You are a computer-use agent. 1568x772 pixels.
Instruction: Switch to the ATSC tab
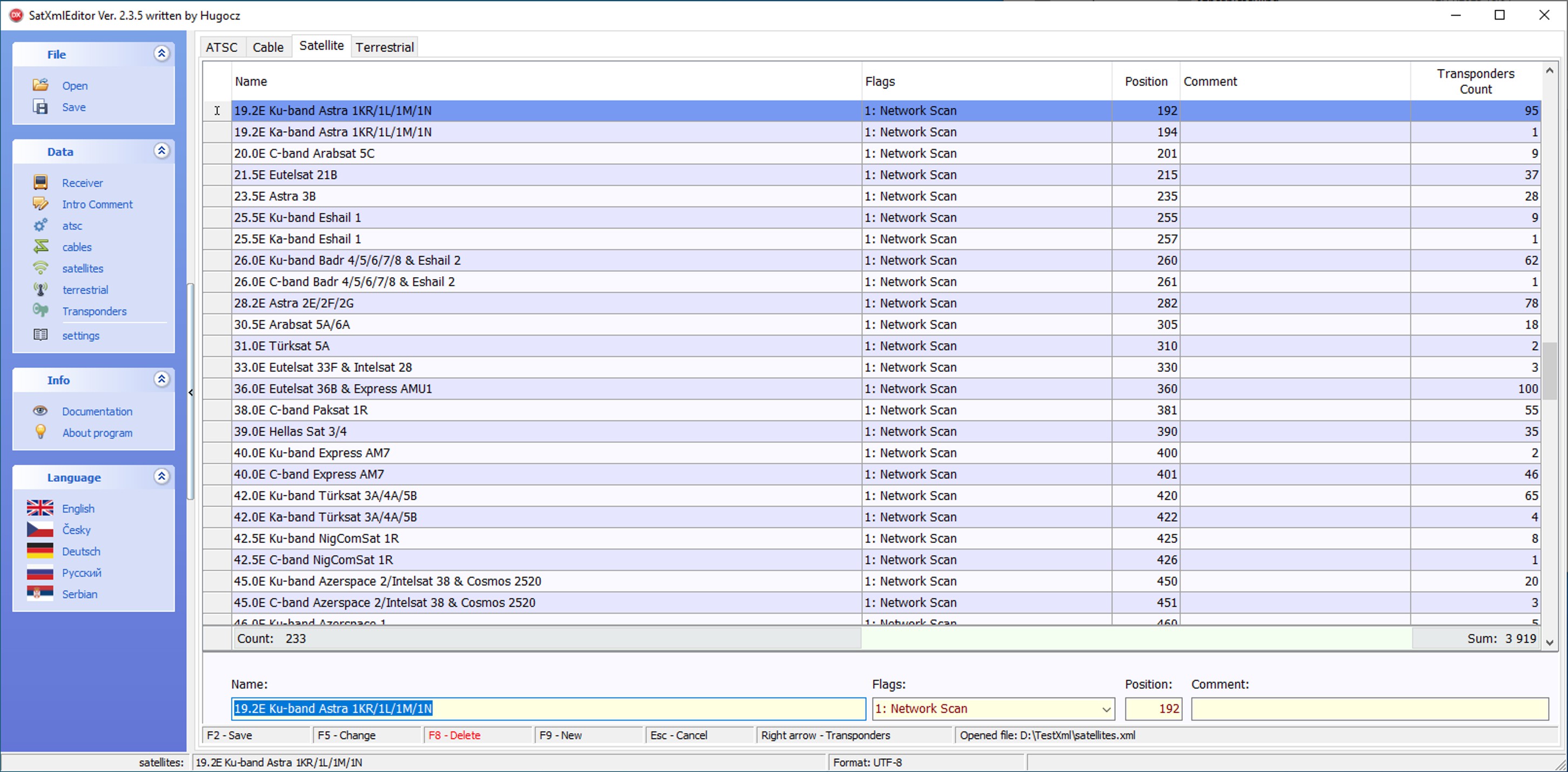tap(222, 47)
